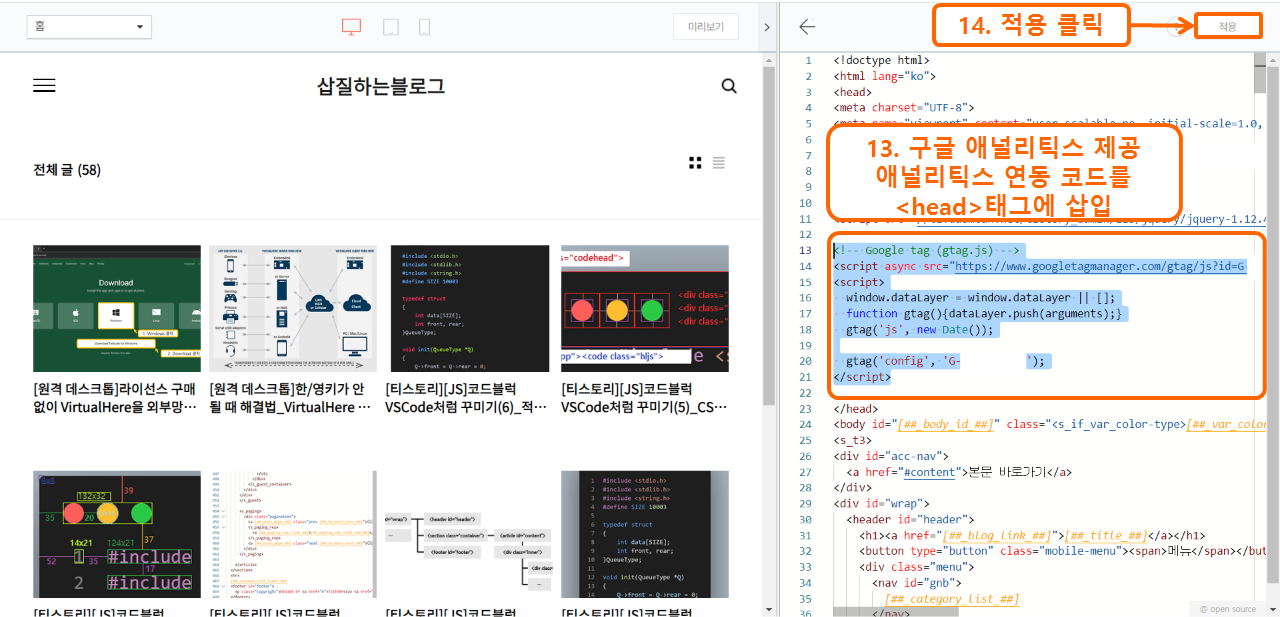The width and height of the screenshot is (1280, 617).
Task: Click the #content link in the code
Action: [930, 471]
